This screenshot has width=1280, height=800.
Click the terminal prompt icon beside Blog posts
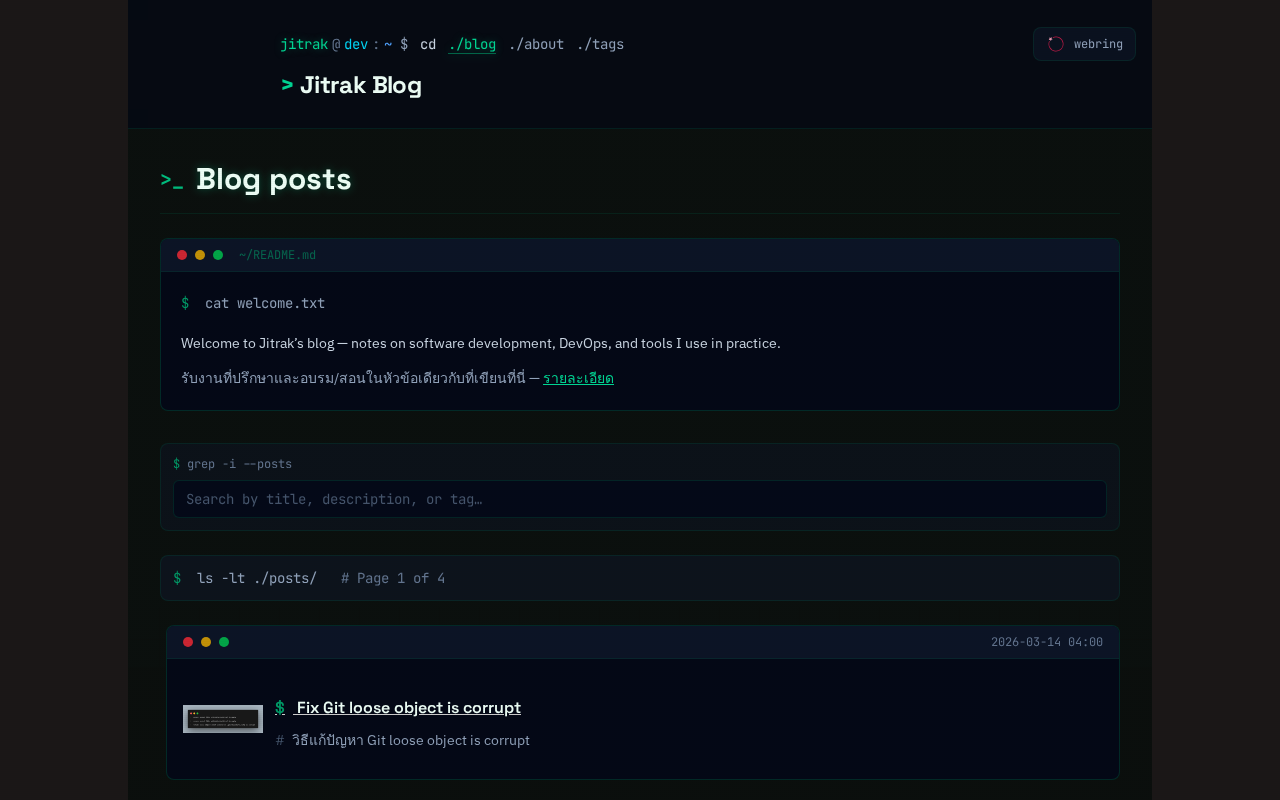(x=172, y=180)
